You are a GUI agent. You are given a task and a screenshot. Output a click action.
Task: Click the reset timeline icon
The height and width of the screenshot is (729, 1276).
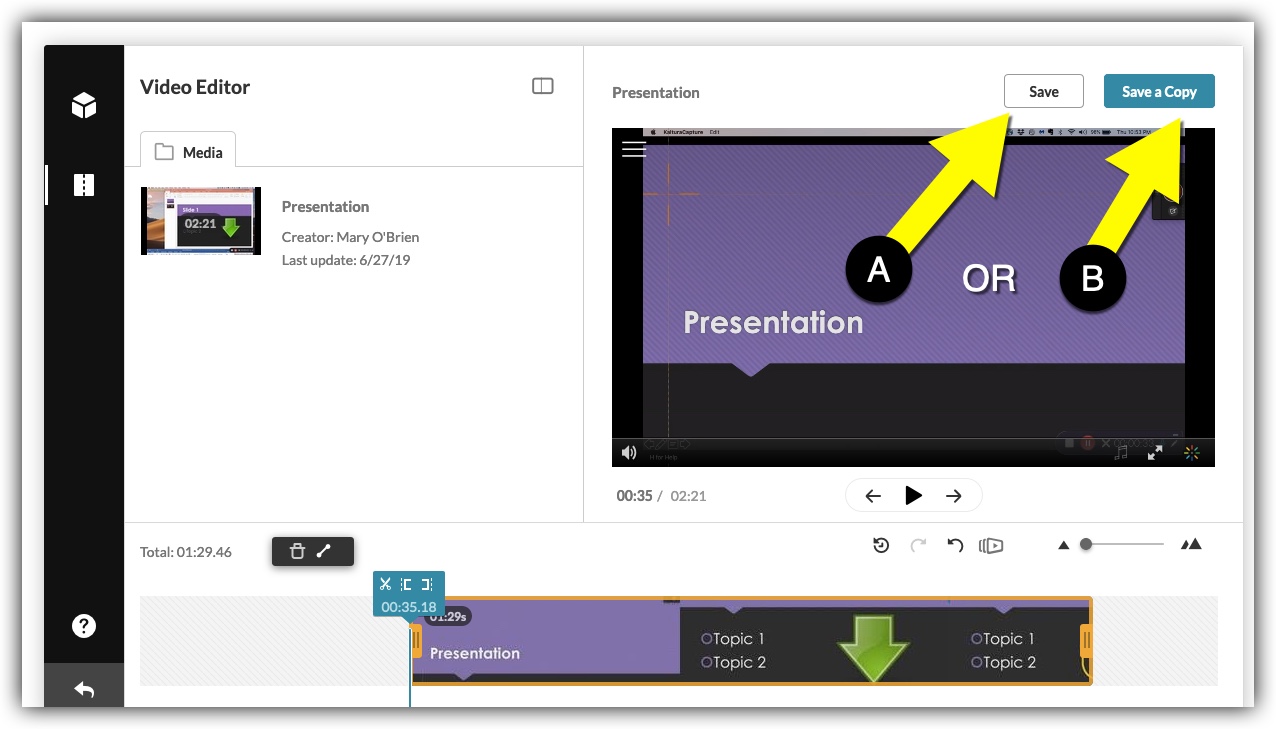click(881, 545)
